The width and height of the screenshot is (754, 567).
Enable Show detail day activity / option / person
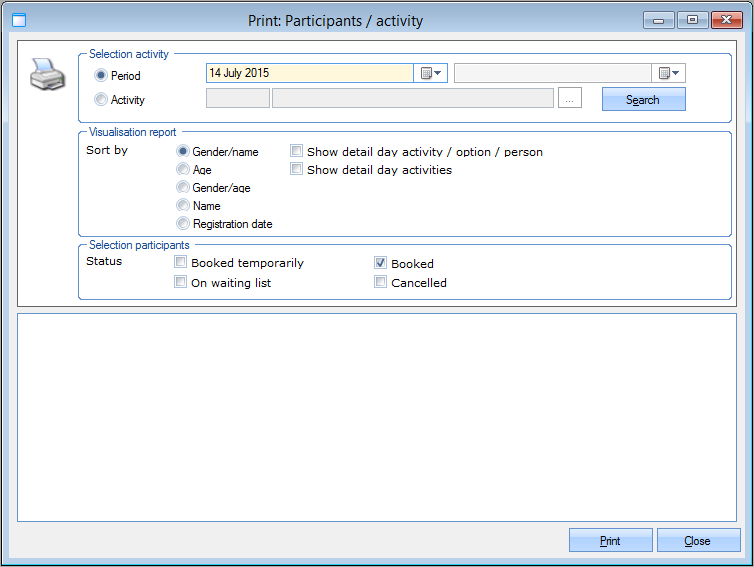pyautogui.click(x=297, y=152)
